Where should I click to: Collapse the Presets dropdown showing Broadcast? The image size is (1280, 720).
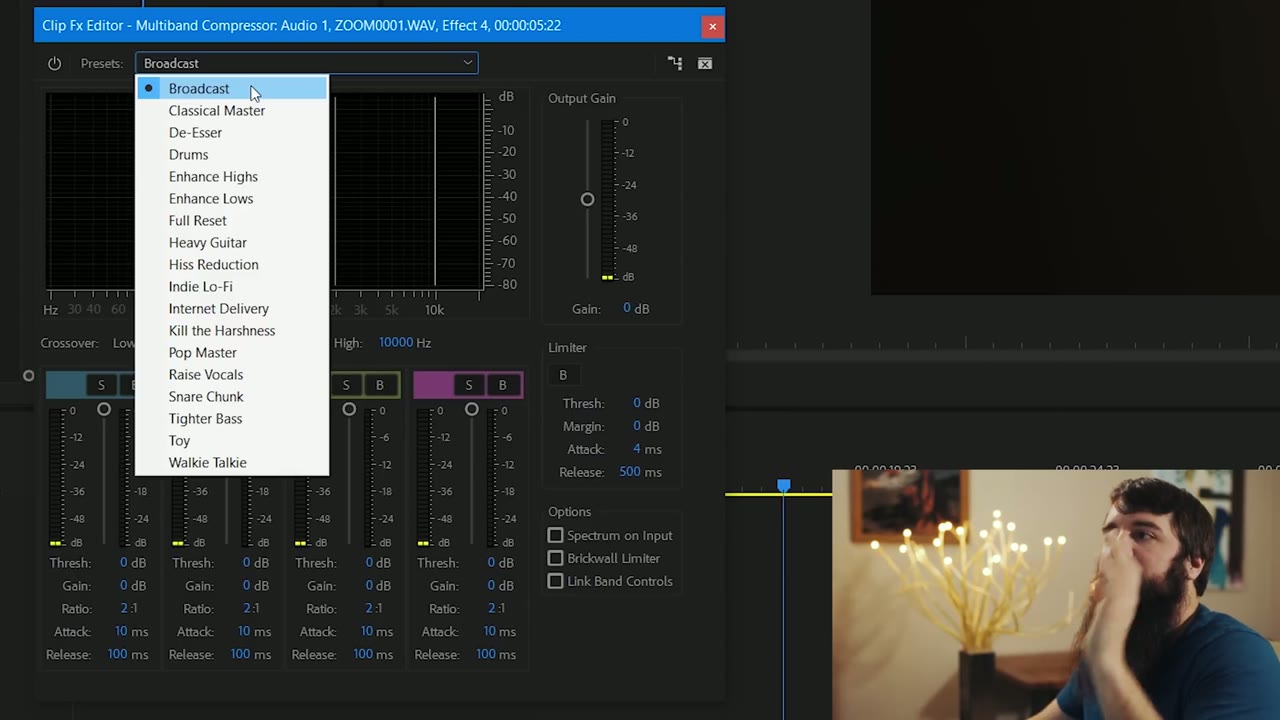pos(307,63)
